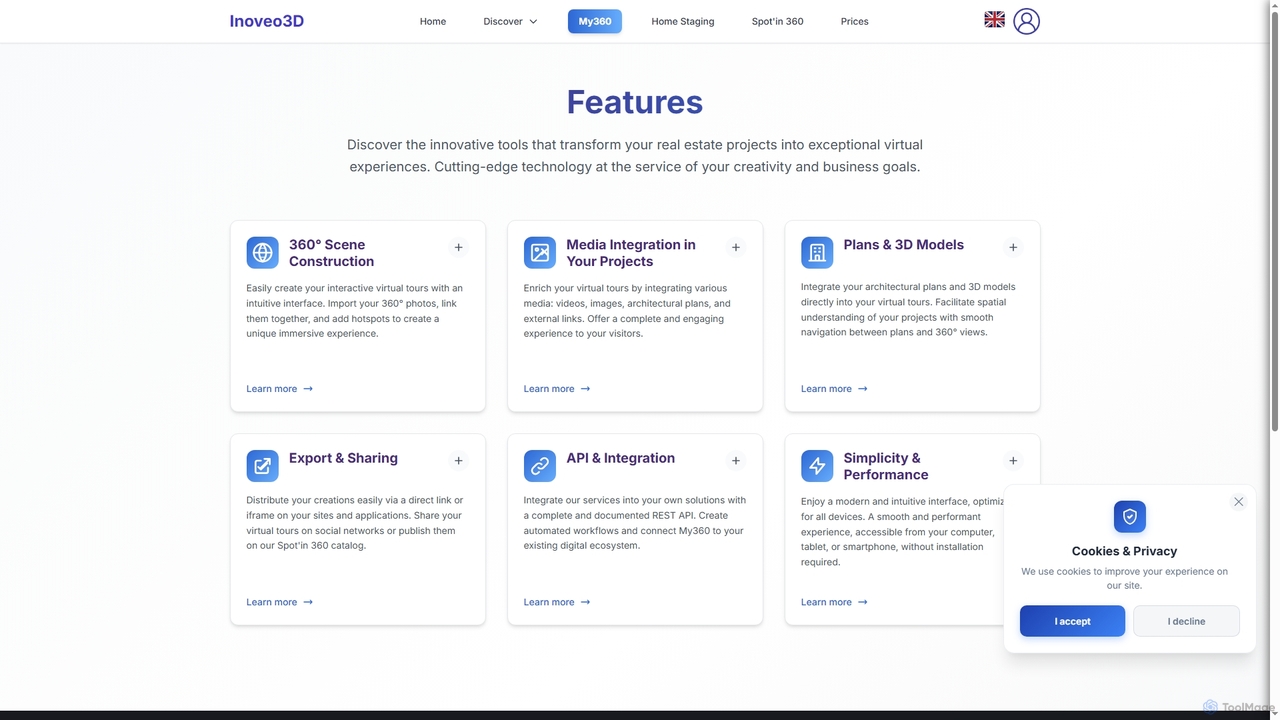Click the Cookies & Privacy heading

1124,551
